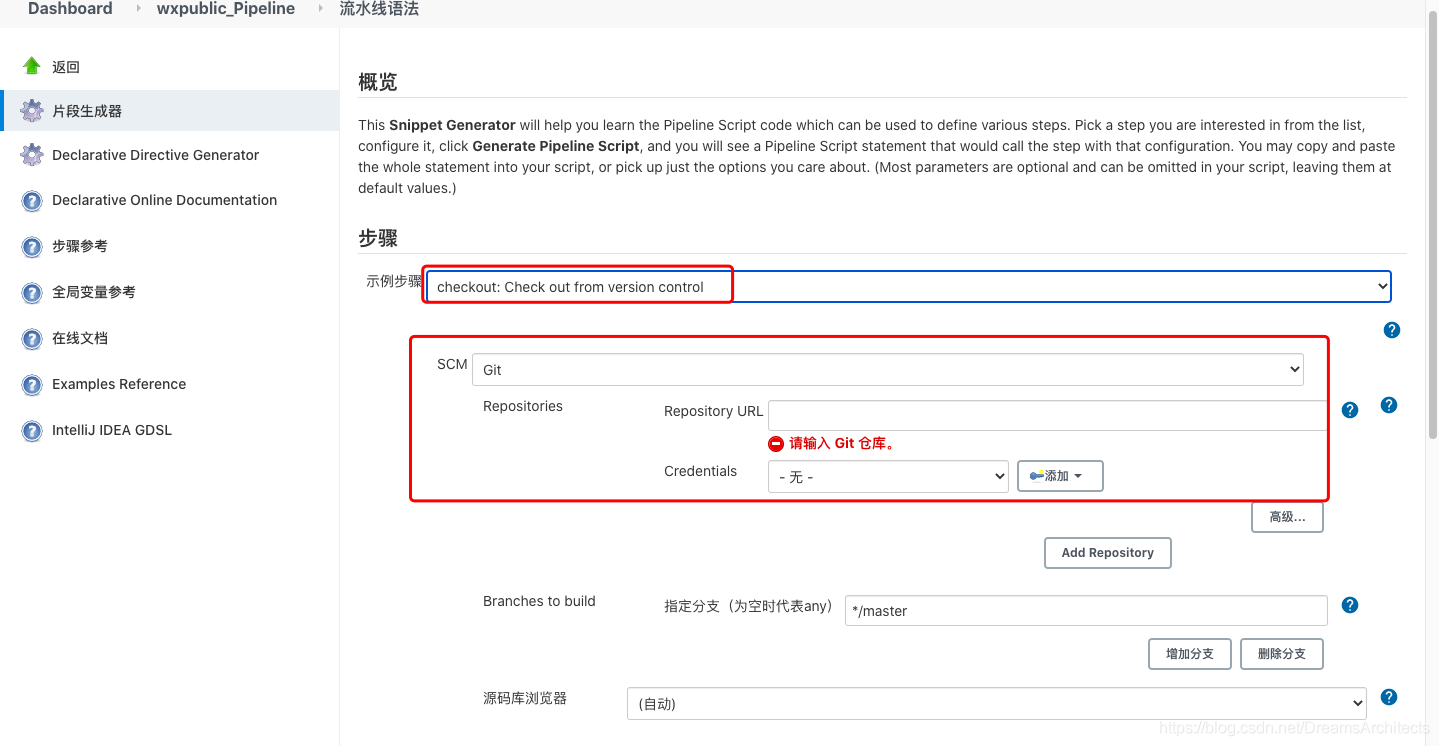
Task: Click the question icon beside Declarative Online Documentation
Action: (x=32, y=200)
